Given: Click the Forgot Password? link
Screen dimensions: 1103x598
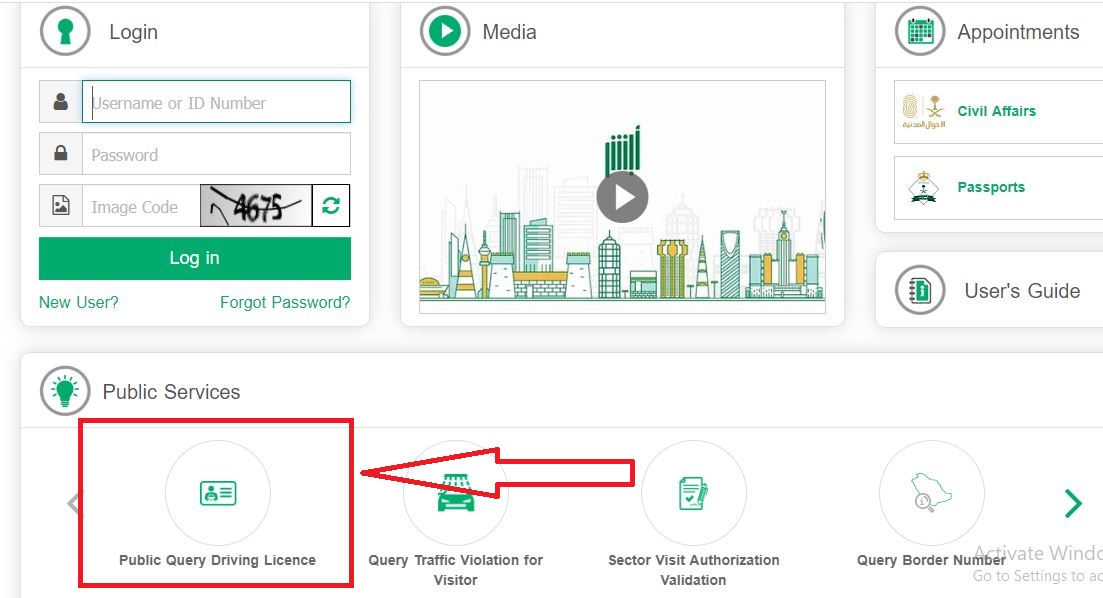Looking at the screenshot, I should (x=285, y=302).
